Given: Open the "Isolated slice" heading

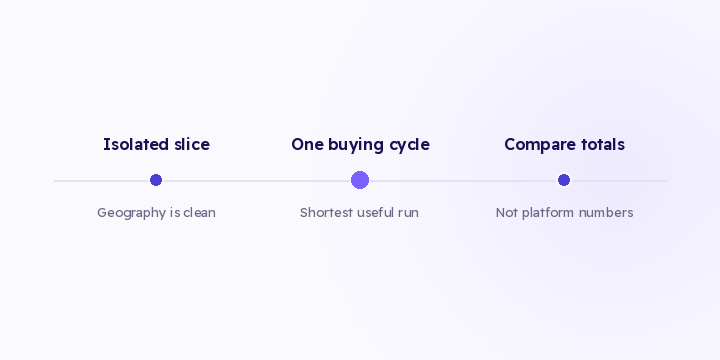Looking at the screenshot, I should [156, 144].
